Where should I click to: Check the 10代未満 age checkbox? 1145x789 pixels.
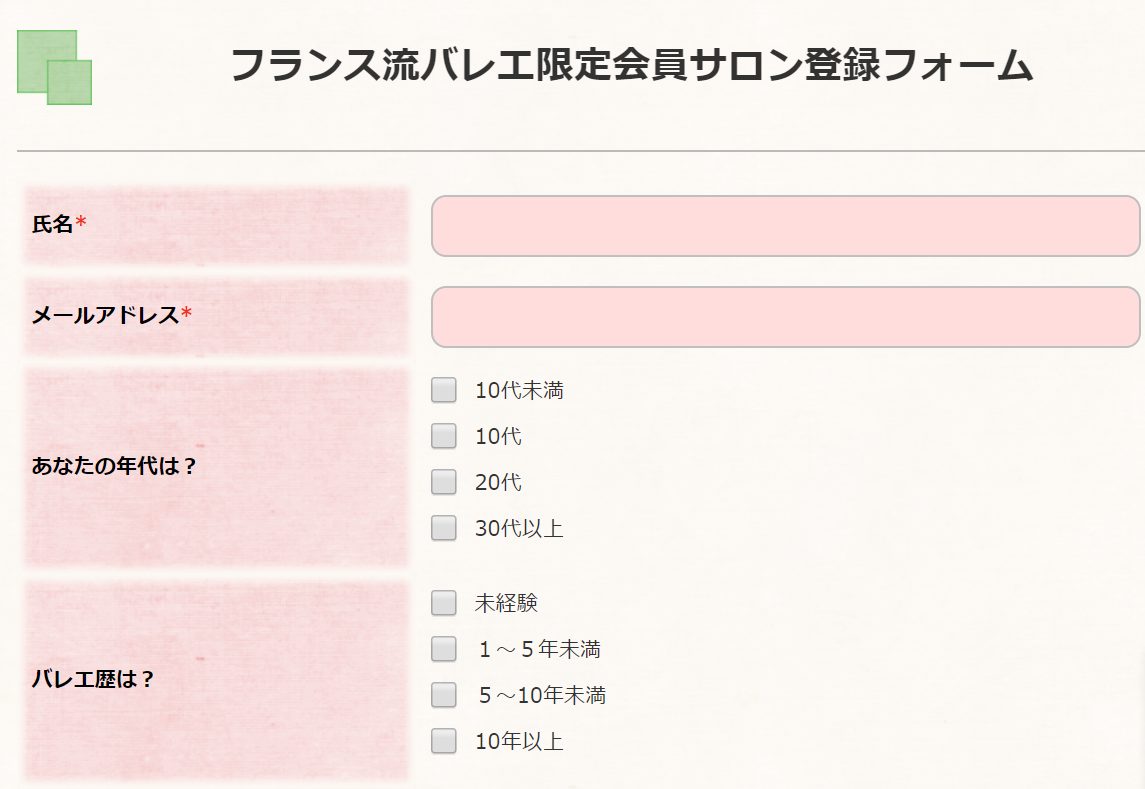443,390
